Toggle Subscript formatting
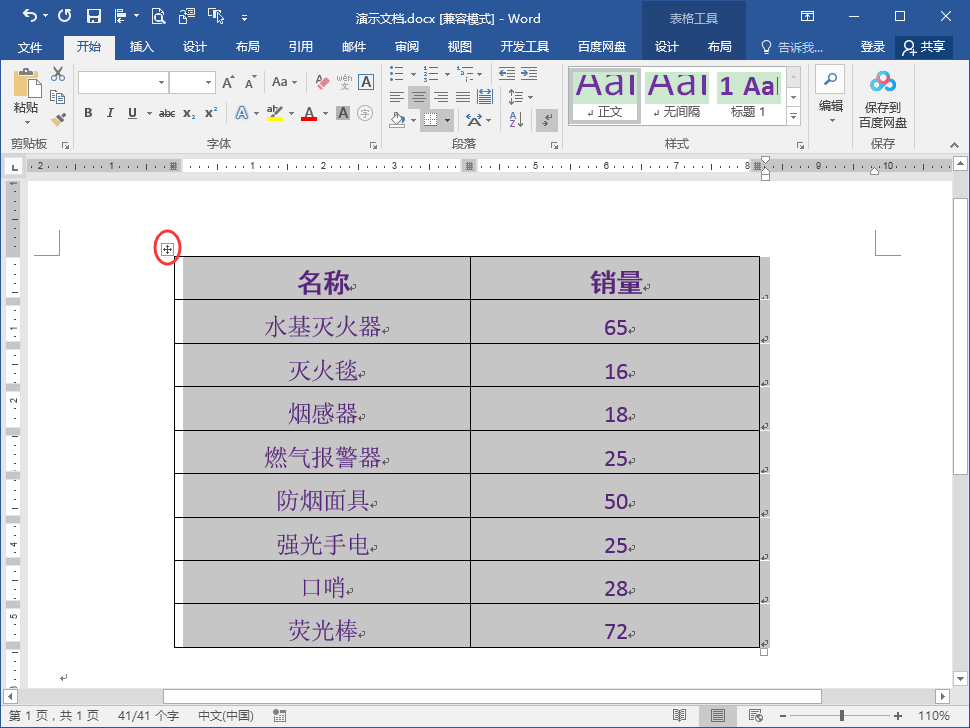This screenshot has width=970, height=728. pos(189,113)
